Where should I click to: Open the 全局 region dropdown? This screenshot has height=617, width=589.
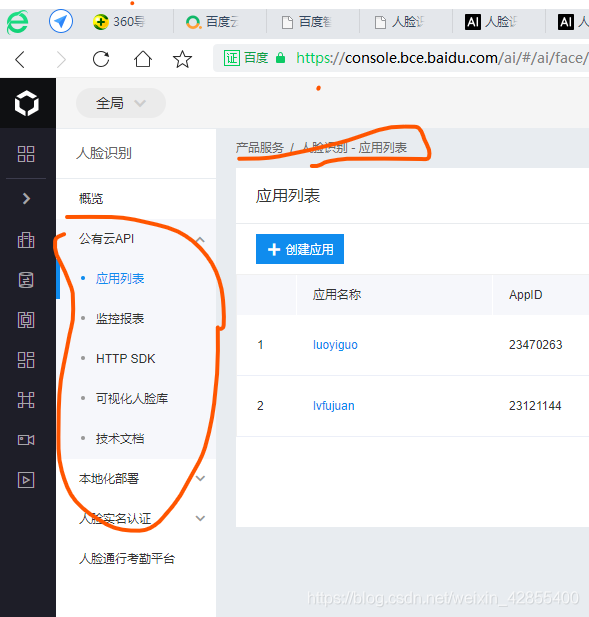click(x=121, y=103)
